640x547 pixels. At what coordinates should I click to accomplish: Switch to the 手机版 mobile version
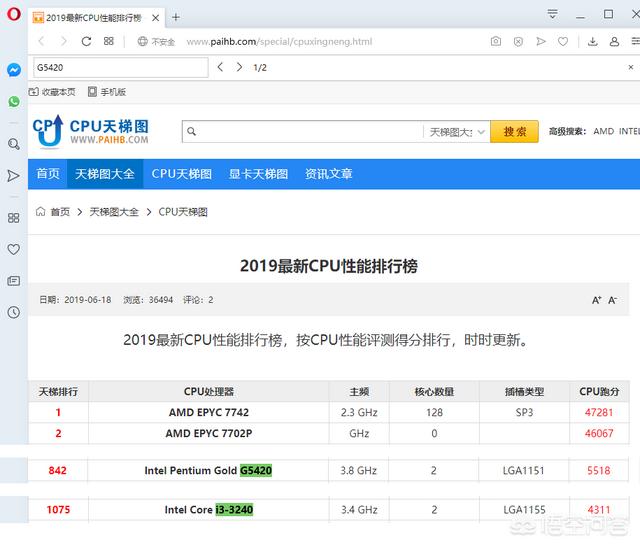click(x=107, y=92)
